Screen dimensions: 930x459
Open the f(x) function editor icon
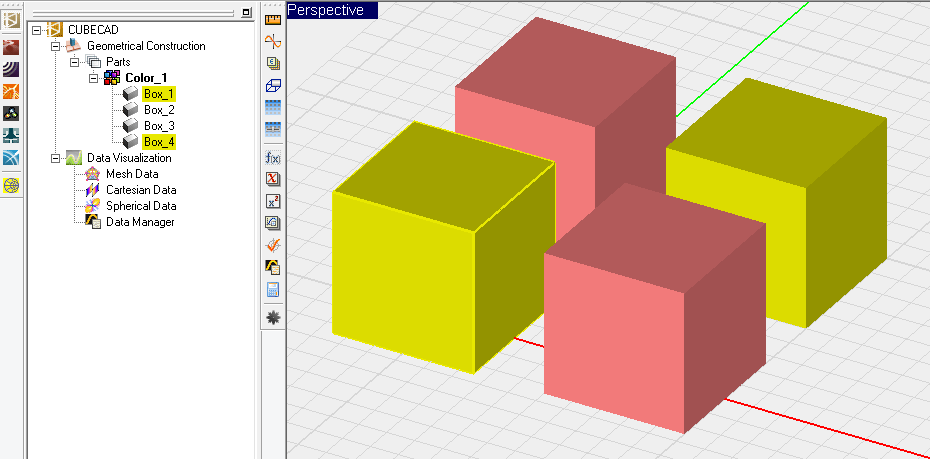coord(272,157)
